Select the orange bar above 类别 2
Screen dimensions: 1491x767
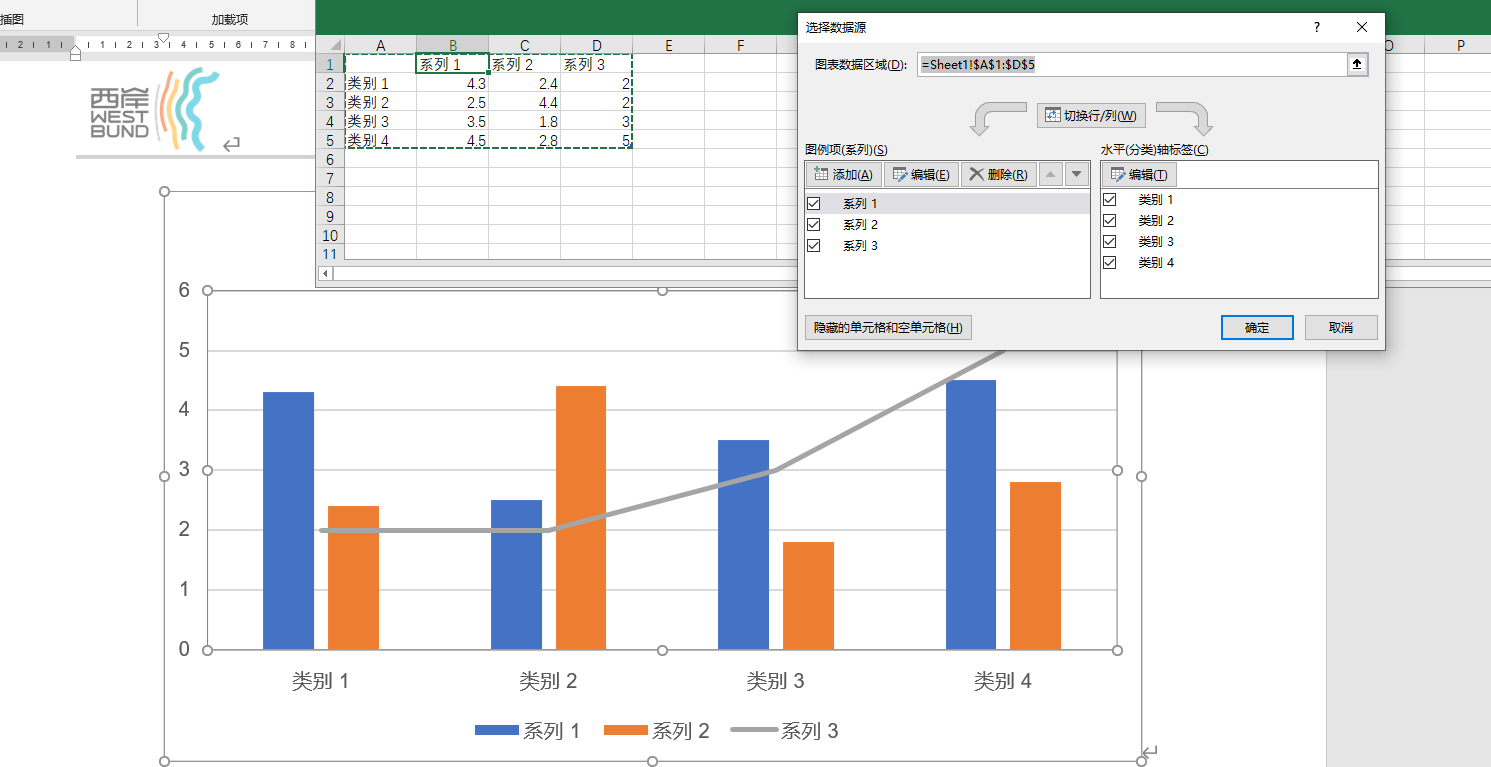581,518
